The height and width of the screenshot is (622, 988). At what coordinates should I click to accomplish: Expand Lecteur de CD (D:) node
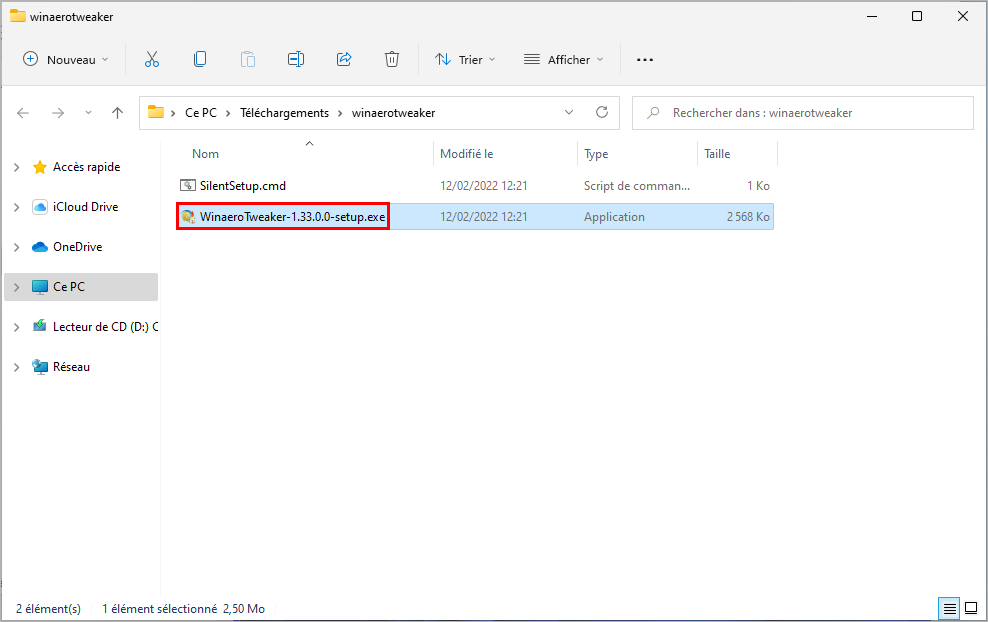[x=17, y=327]
